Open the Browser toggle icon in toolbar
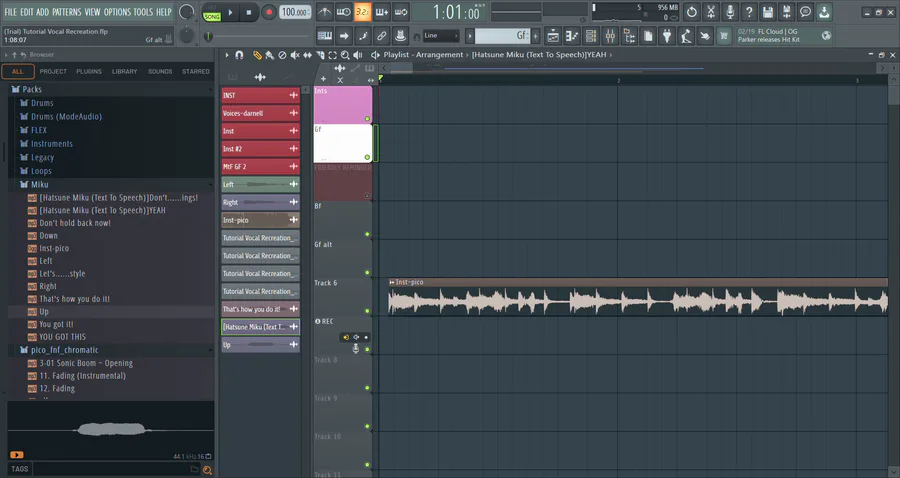 point(629,36)
